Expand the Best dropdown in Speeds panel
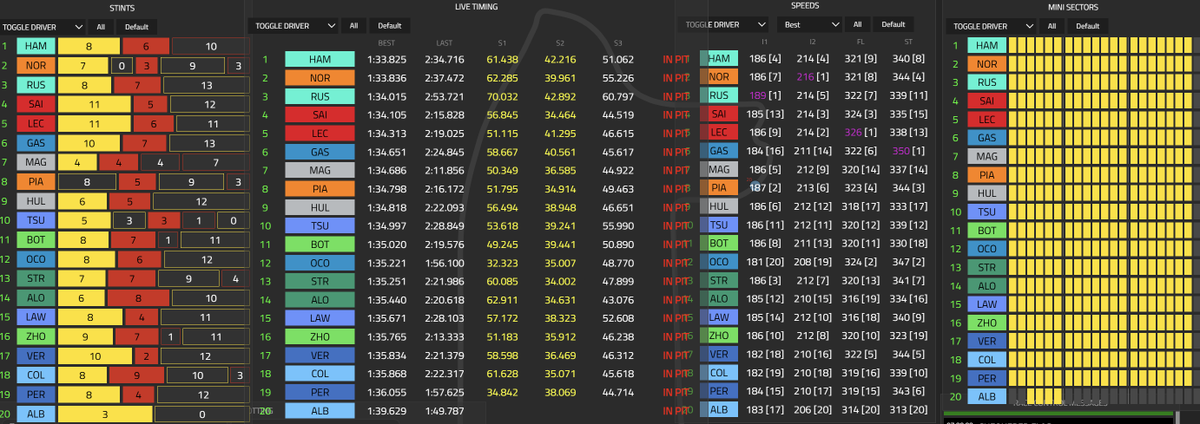This screenshot has height=424, width=1200. 810,24
